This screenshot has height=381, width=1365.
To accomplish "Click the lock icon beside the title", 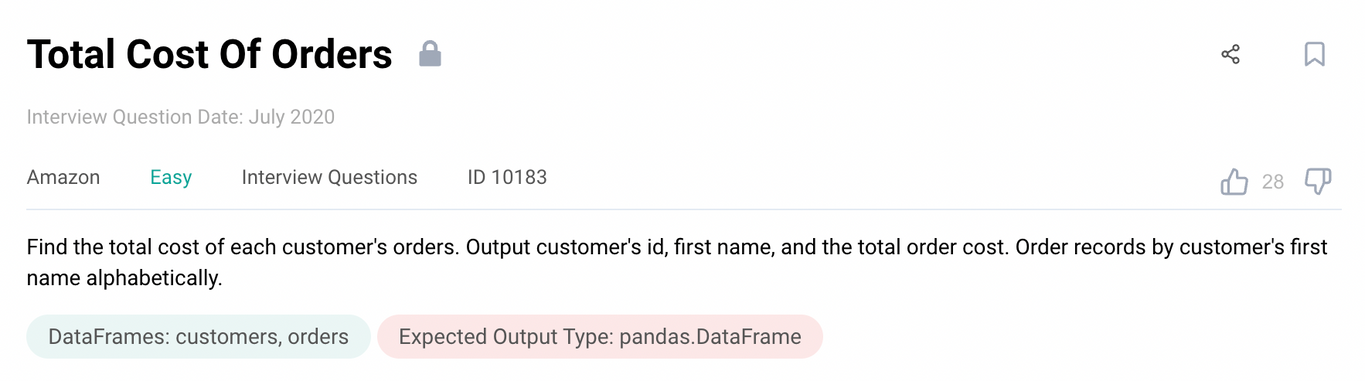I will click(x=430, y=54).
